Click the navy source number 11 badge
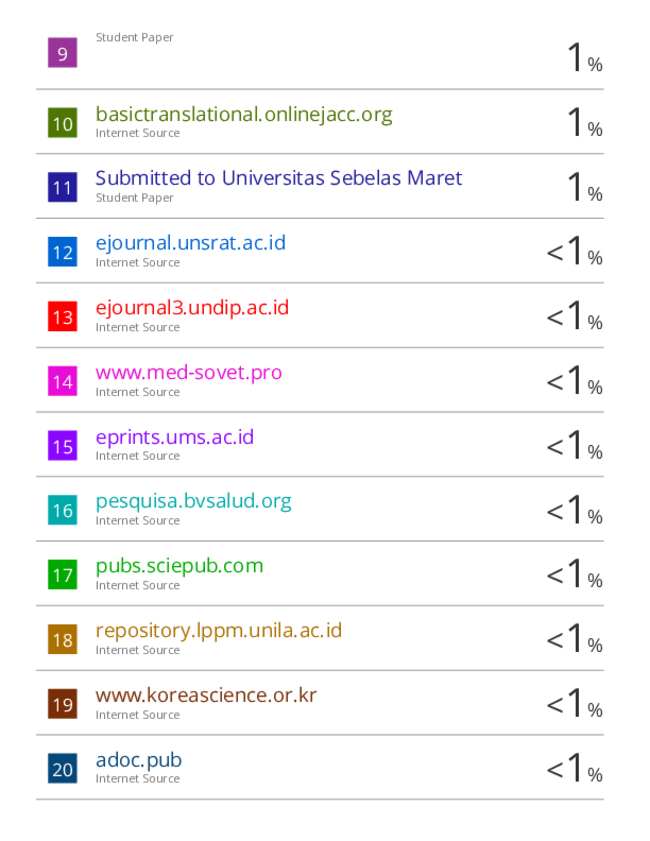Screen dimensions: 650x841 [x=62, y=187]
